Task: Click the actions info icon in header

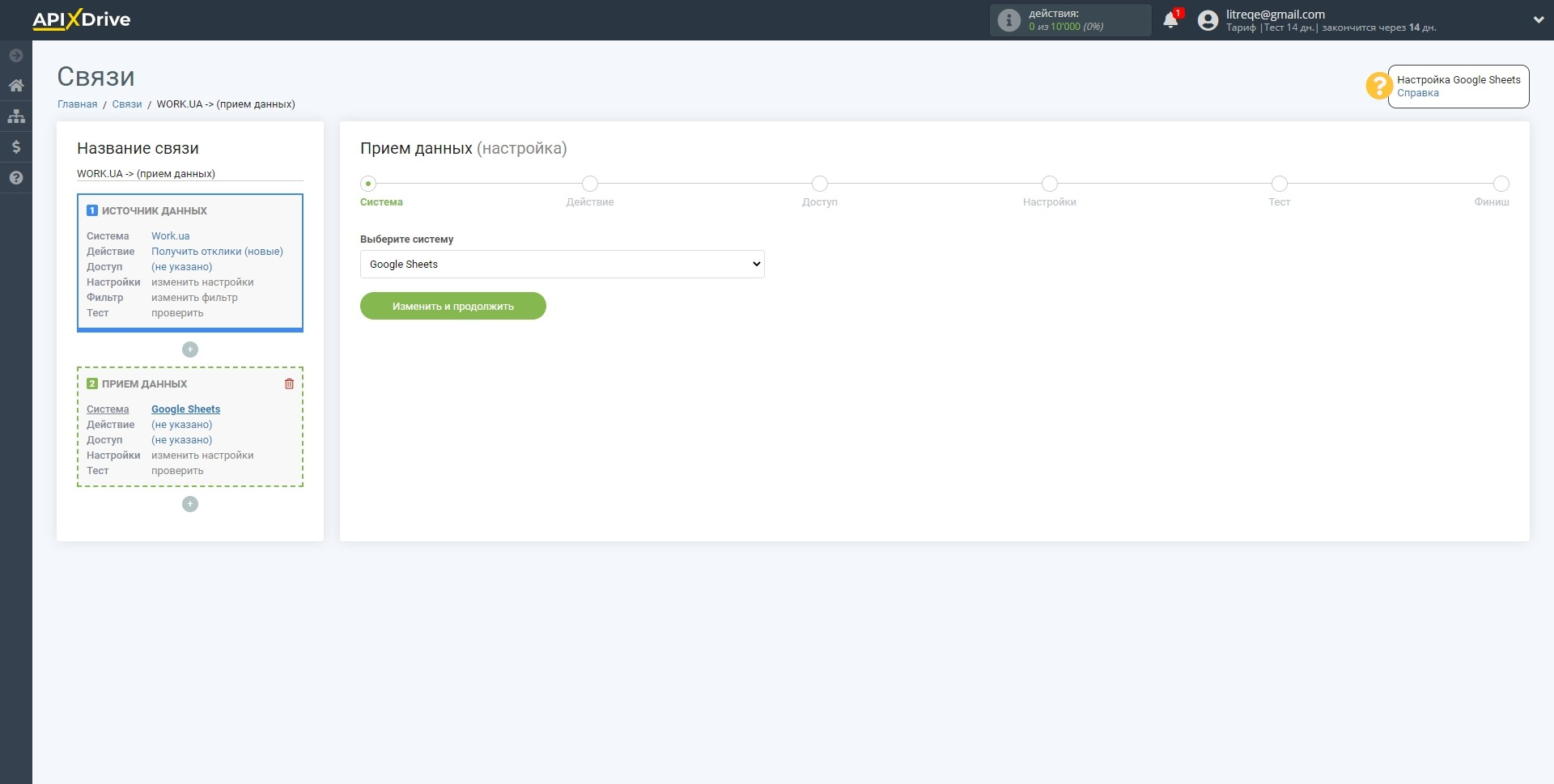Action: pyautogui.click(x=1008, y=20)
